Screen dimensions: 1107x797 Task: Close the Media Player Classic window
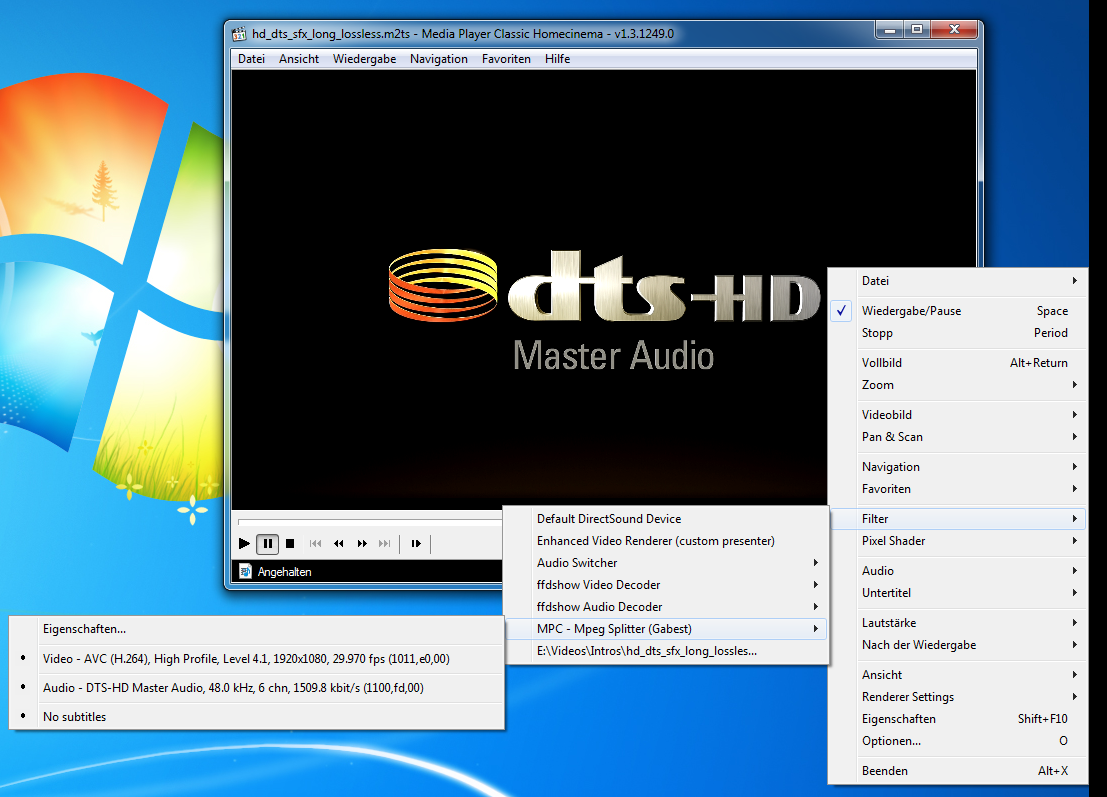point(954,30)
